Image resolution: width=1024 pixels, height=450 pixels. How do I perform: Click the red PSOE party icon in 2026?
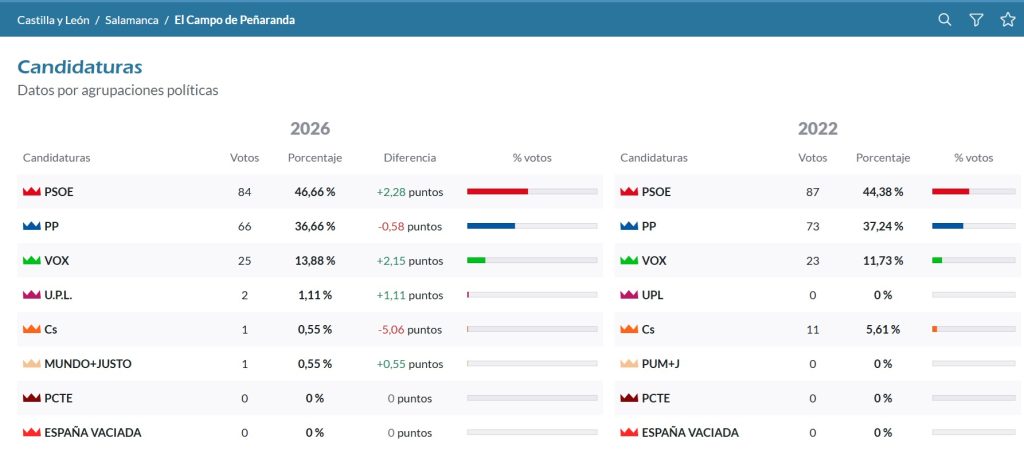pos(31,191)
